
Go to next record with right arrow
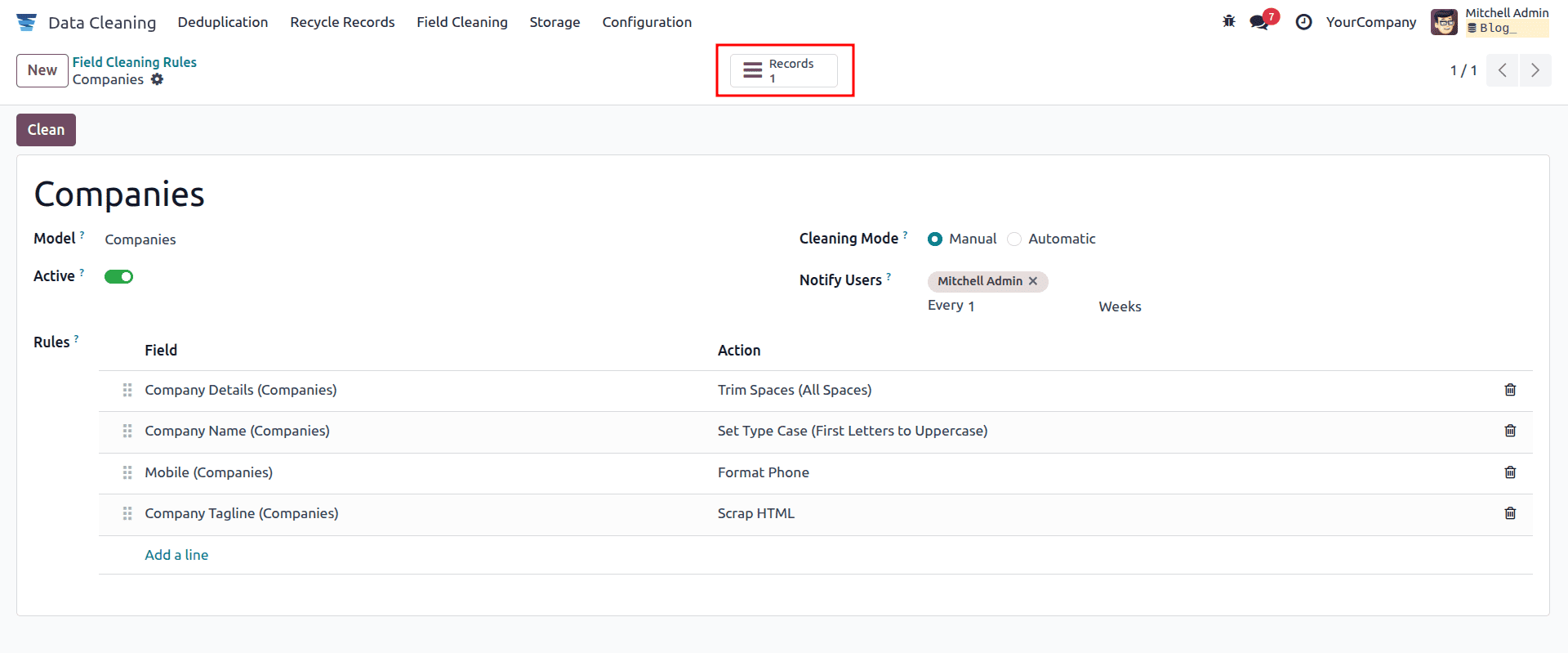click(1535, 70)
